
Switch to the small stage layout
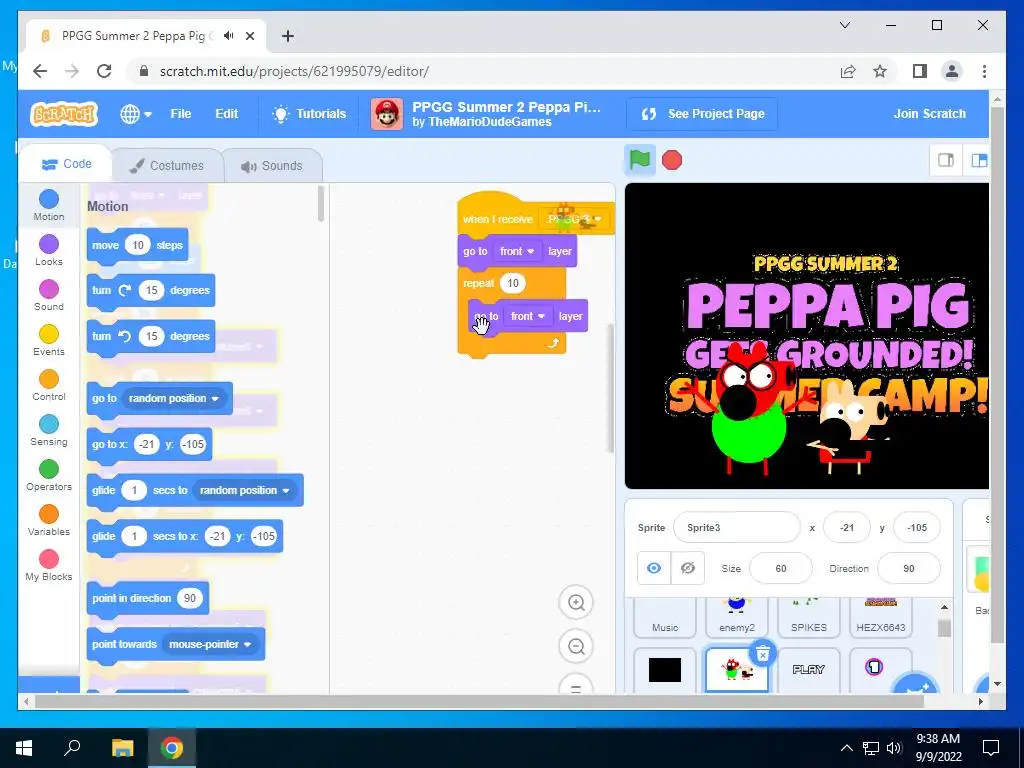point(946,160)
